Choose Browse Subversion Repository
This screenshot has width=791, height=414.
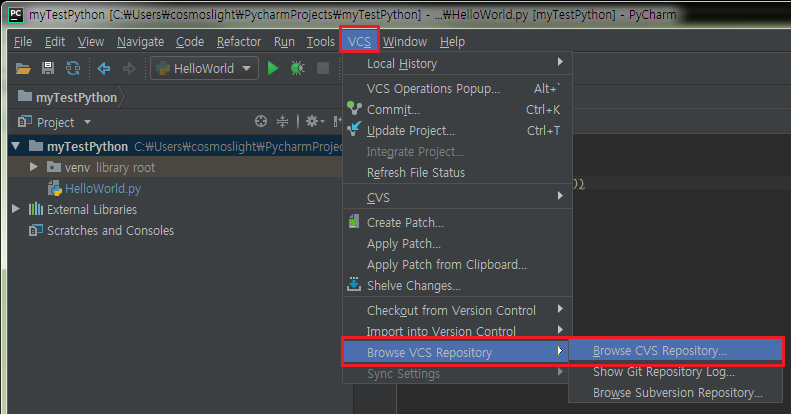click(x=676, y=393)
